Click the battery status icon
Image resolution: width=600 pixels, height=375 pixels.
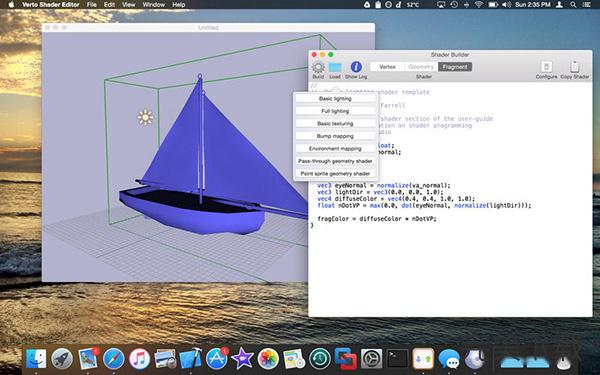pos(492,5)
